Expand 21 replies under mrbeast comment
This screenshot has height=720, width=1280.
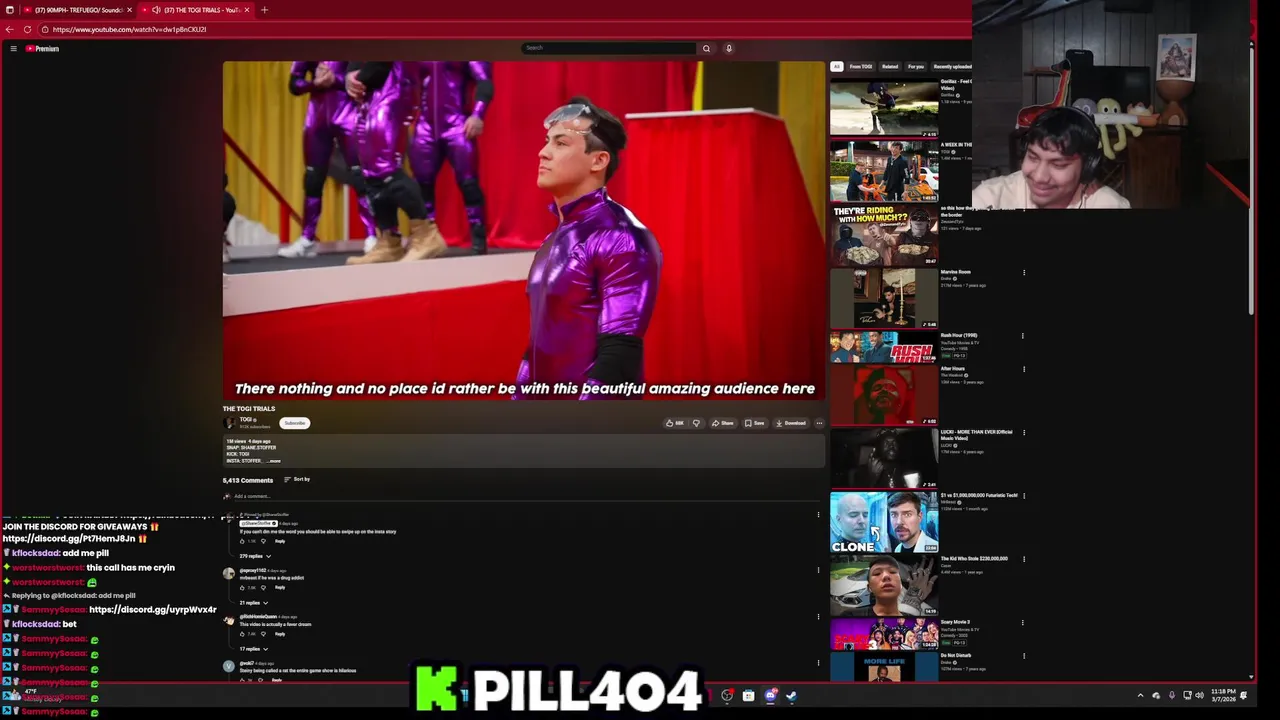(254, 602)
